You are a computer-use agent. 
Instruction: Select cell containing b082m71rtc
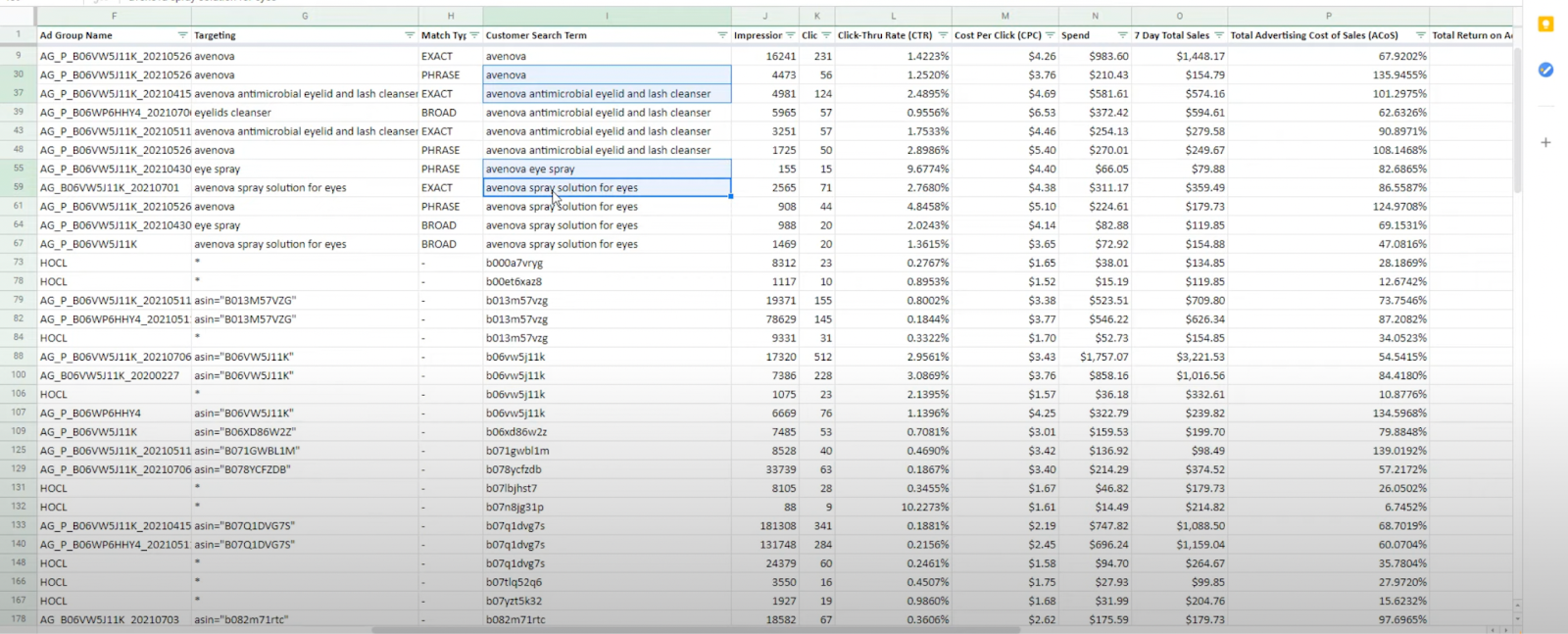tap(607, 619)
